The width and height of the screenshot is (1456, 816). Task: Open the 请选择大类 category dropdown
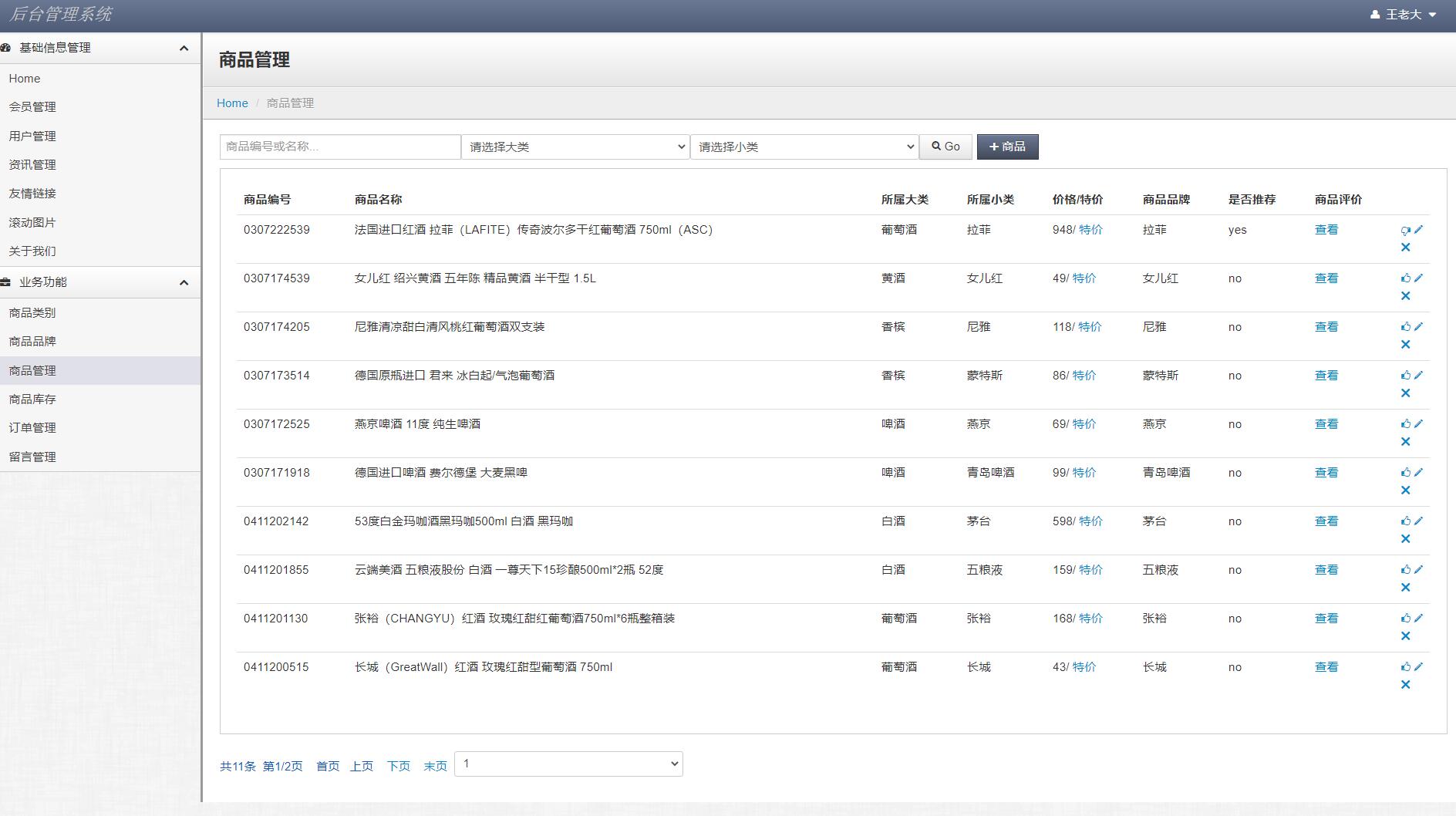[575, 147]
